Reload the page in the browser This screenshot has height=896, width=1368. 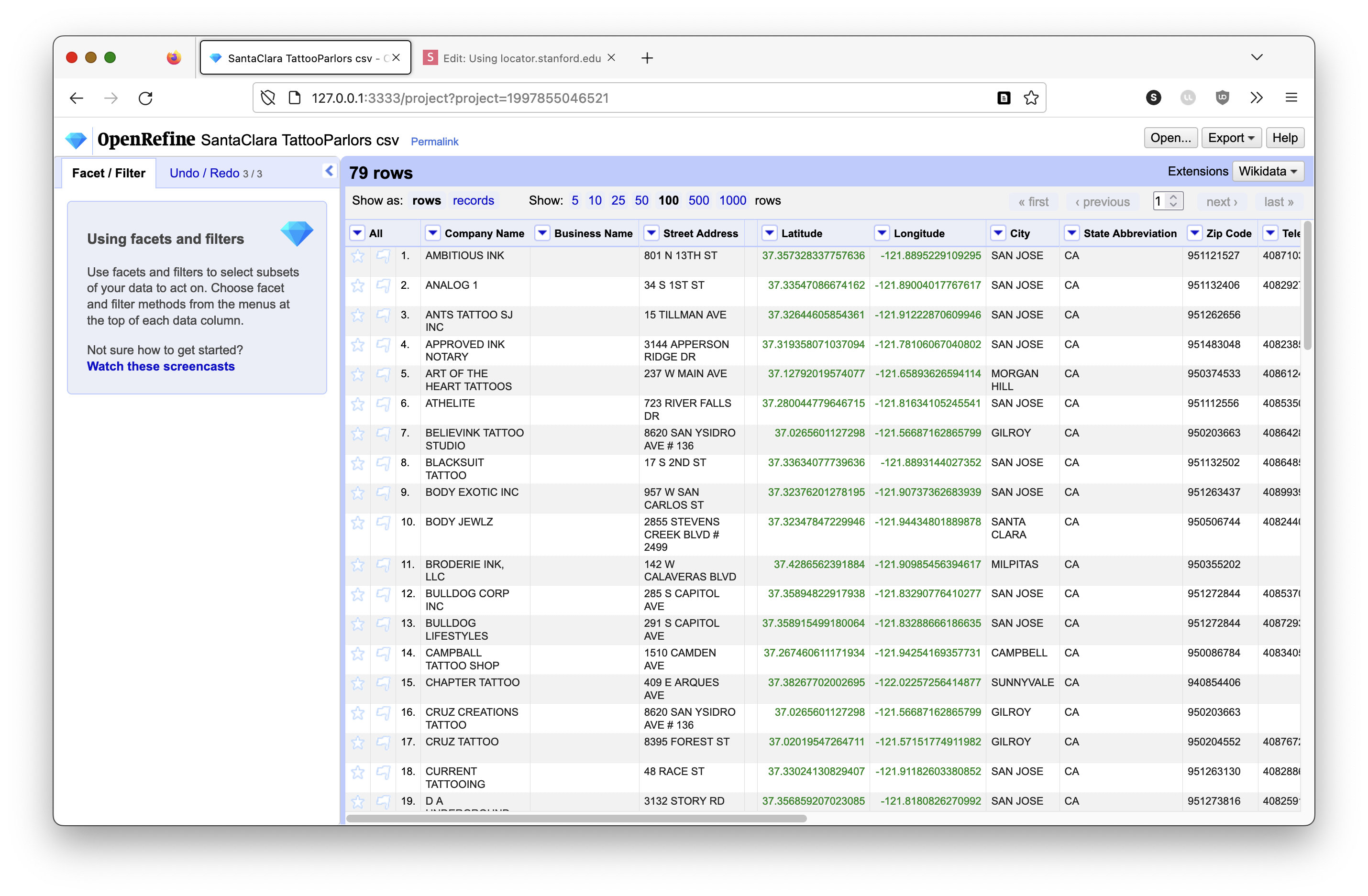145,98
